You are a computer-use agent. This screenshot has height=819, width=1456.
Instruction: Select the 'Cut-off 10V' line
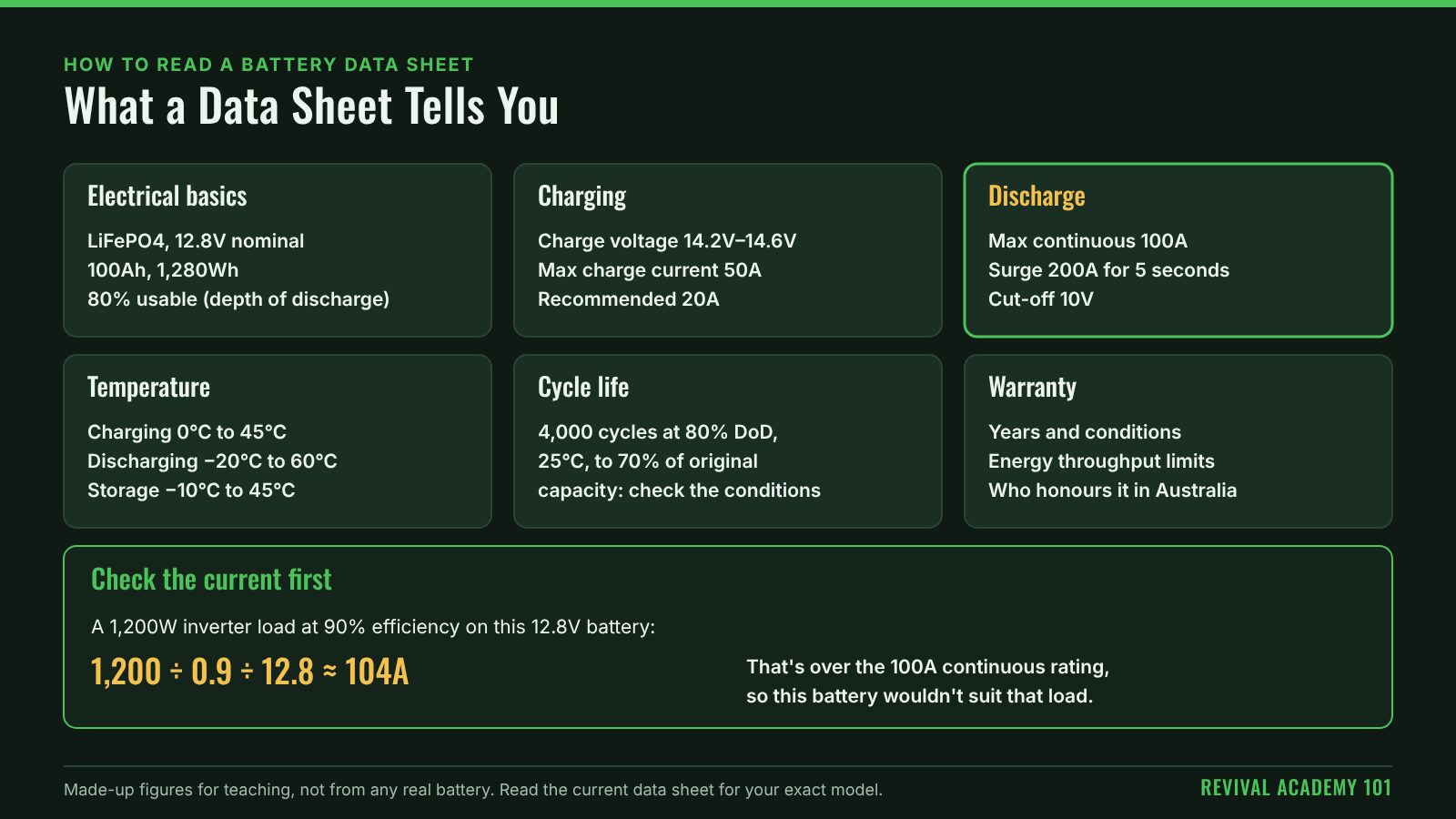click(1041, 299)
